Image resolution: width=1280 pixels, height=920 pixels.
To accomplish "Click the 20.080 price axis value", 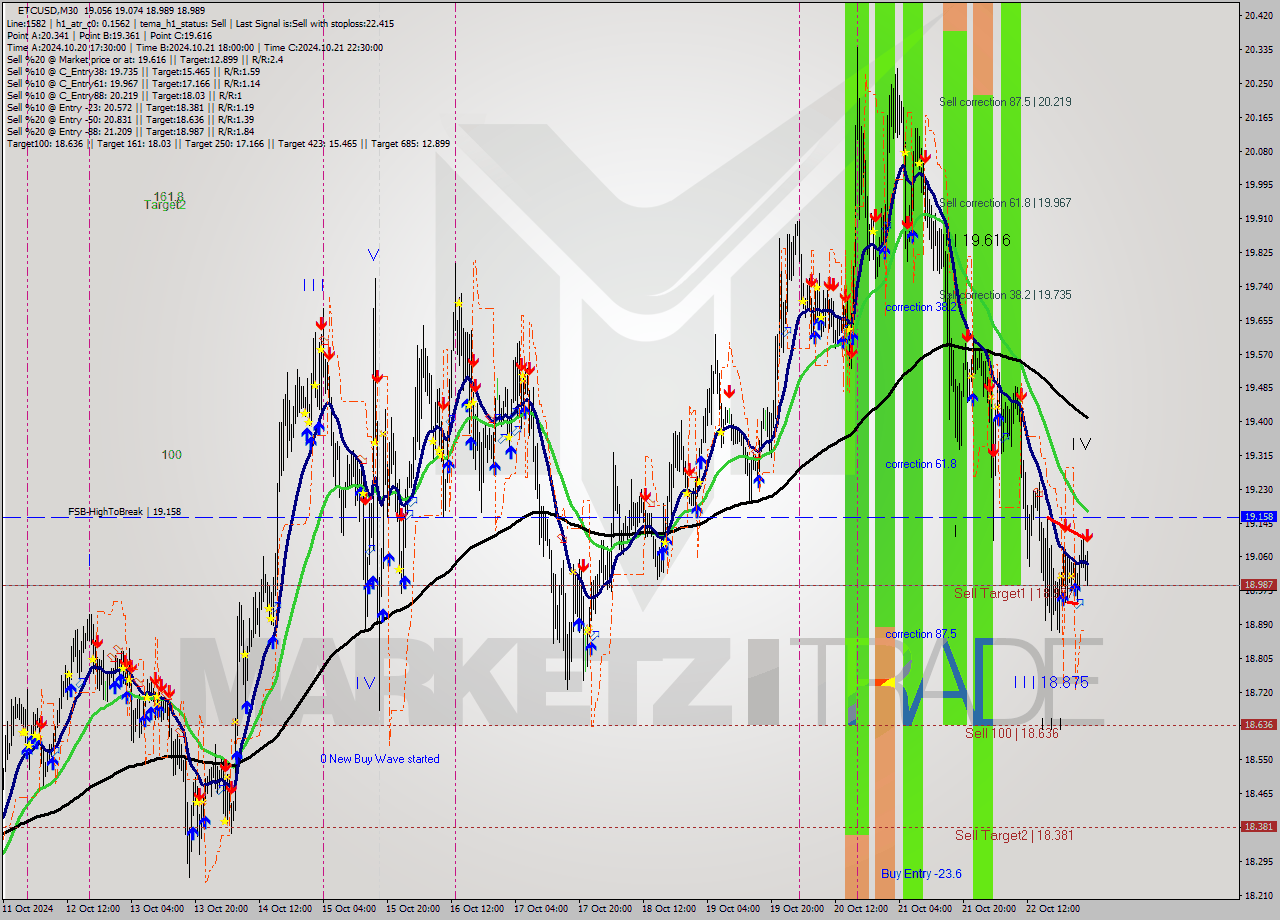I will click(x=1257, y=151).
